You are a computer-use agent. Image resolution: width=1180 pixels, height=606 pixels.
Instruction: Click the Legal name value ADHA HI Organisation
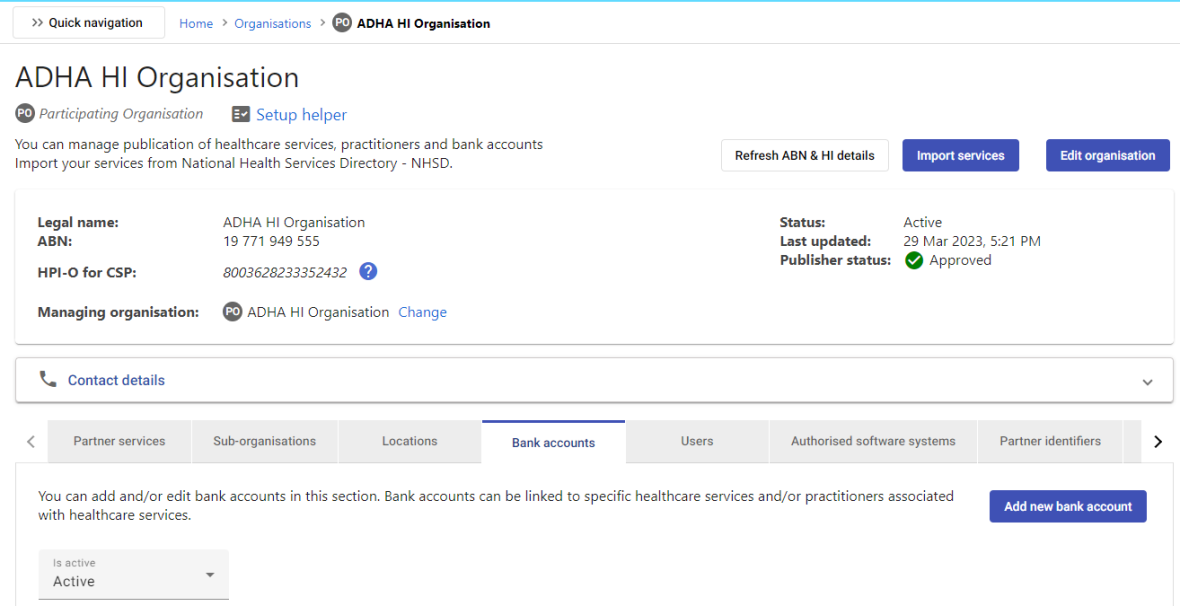[x=293, y=222]
